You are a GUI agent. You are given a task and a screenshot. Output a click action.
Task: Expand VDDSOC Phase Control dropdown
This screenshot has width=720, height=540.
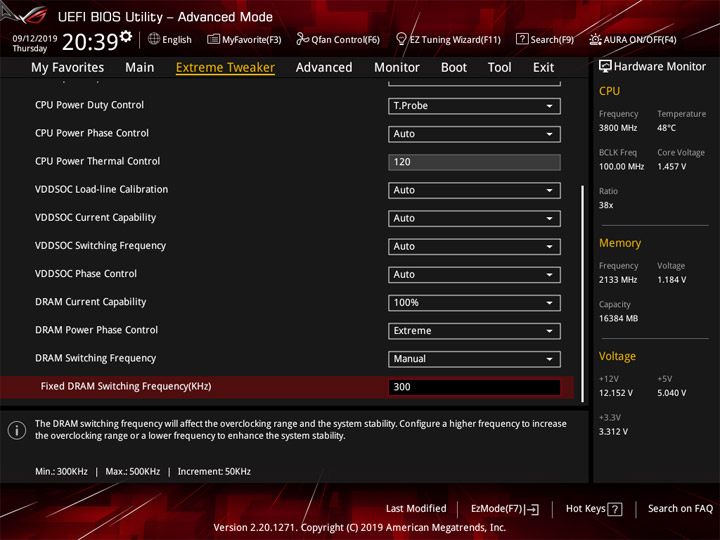[474, 275]
